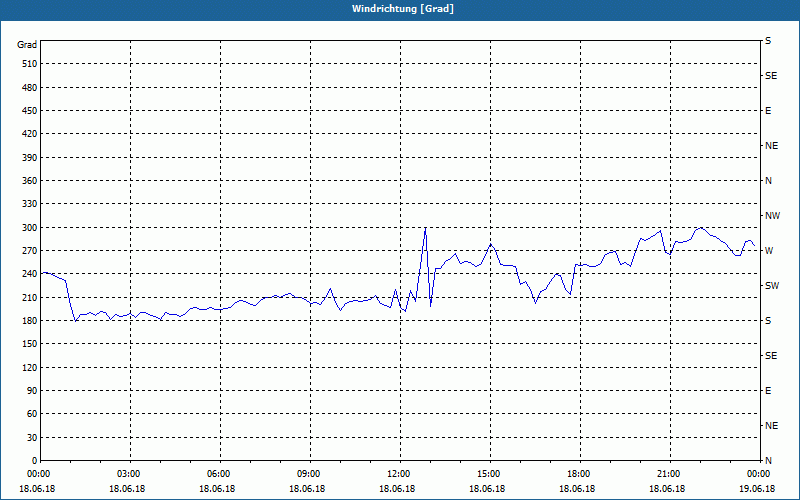800x500 pixels.
Task: Click the SE label between 120 and 150 gridlines
Action: coord(771,356)
